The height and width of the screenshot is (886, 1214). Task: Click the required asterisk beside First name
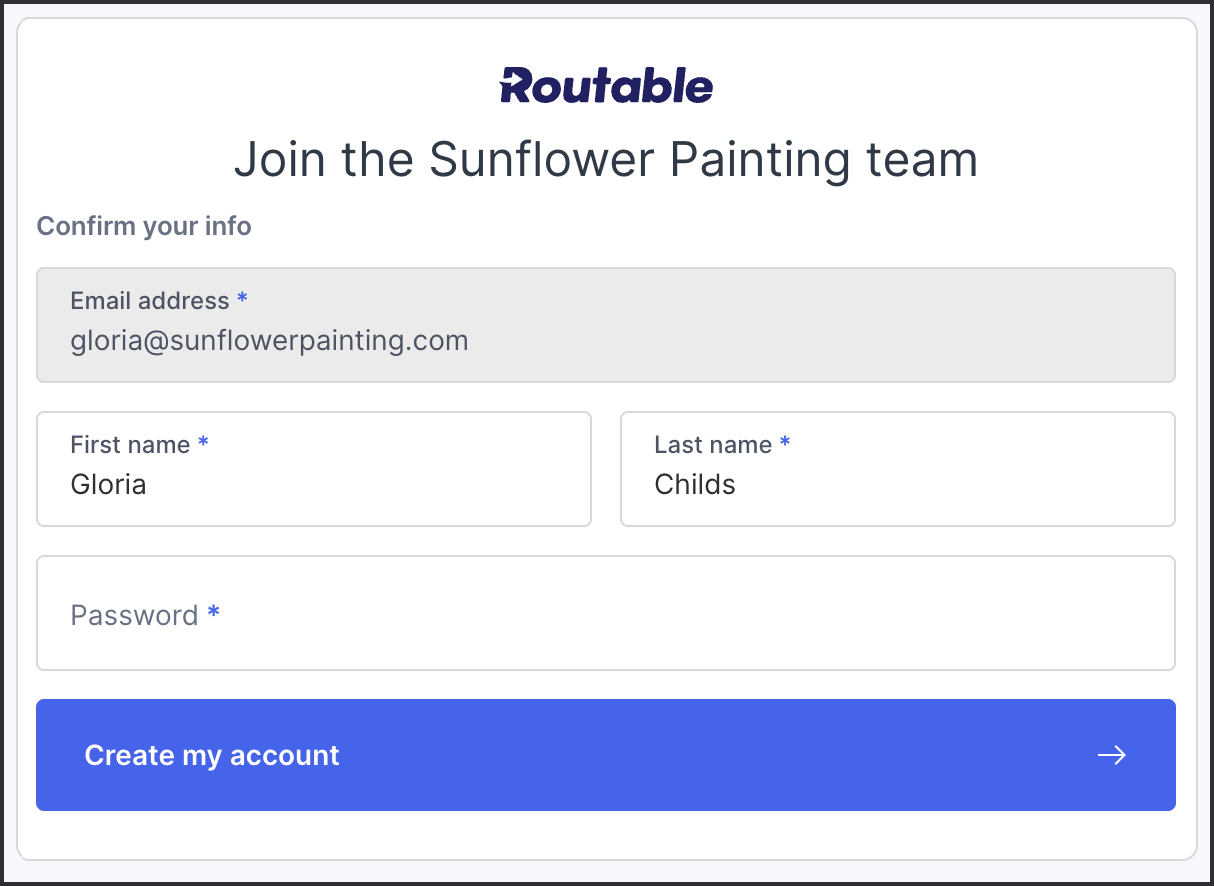point(203,443)
